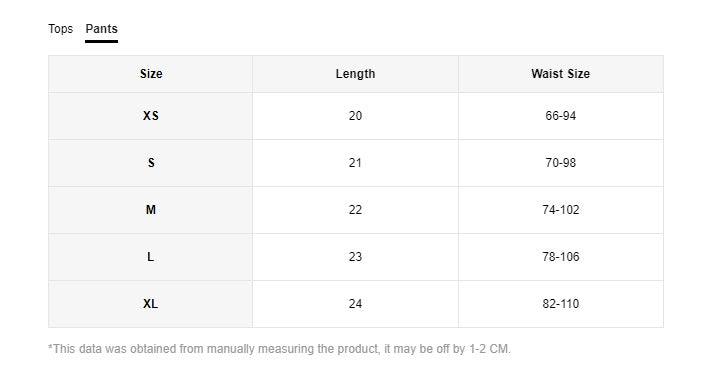Select the L size row label
This screenshot has width=709, height=370.
pyautogui.click(x=151, y=257)
